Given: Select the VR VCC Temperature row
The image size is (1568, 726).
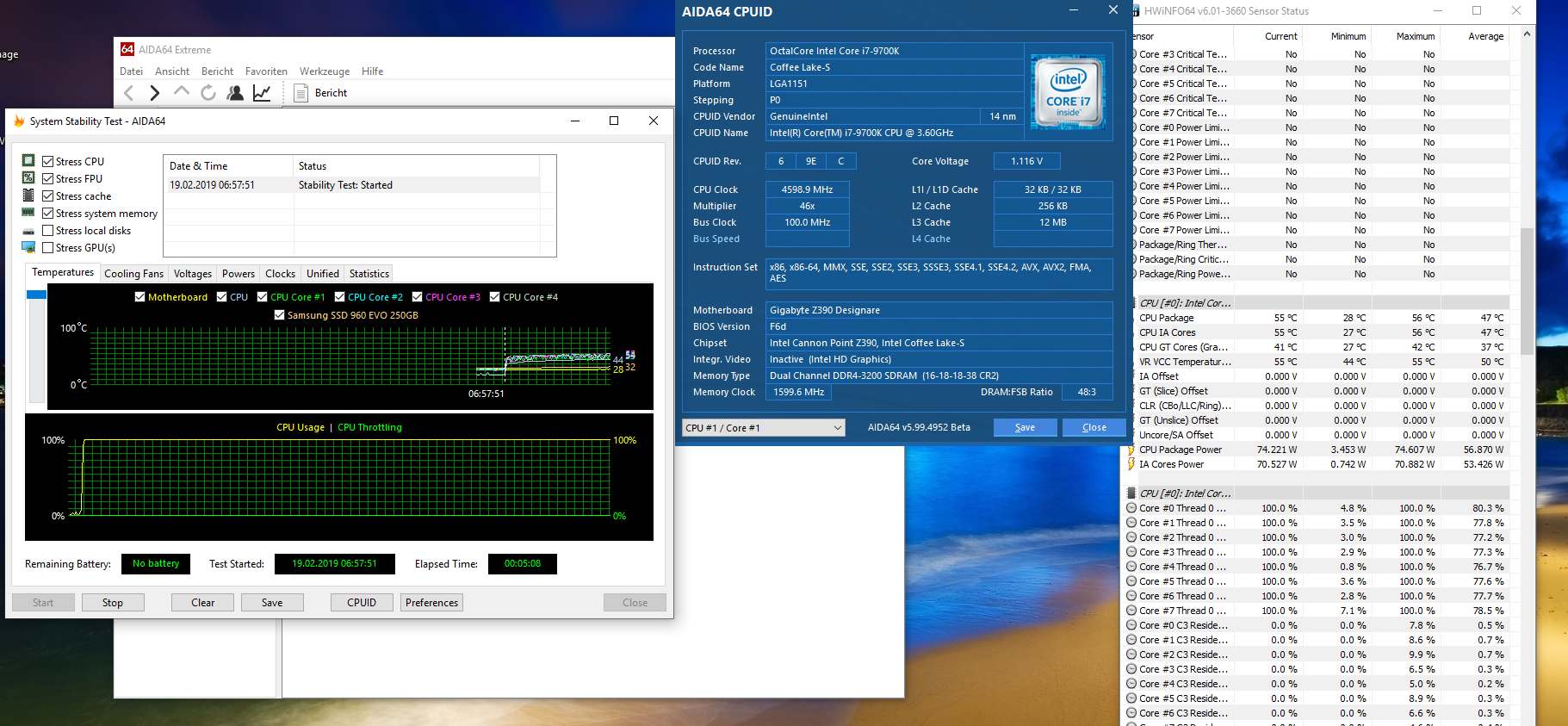Looking at the screenshot, I should [x=1318, y=362].
